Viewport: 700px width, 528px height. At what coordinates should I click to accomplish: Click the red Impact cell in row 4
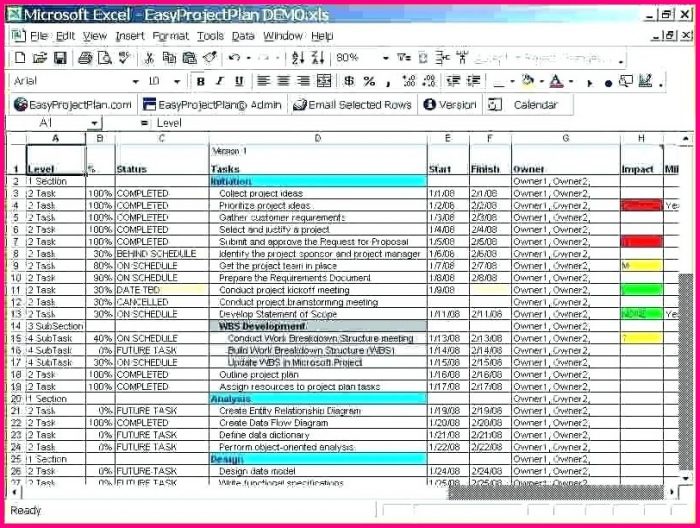coord(642,205)
